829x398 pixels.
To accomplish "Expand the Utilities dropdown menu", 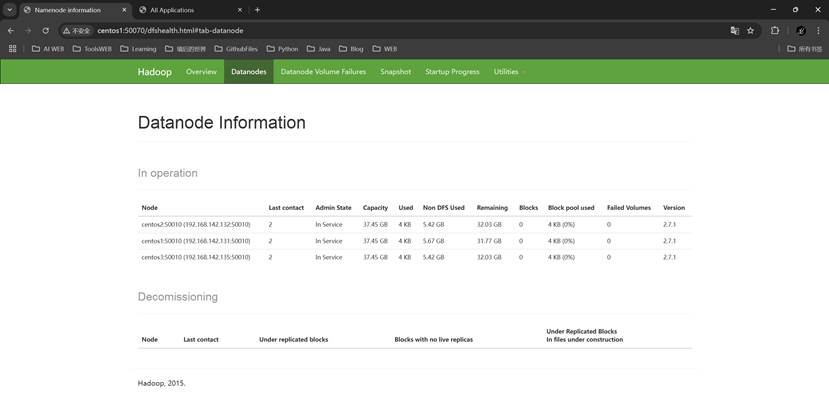I will 510,71.
